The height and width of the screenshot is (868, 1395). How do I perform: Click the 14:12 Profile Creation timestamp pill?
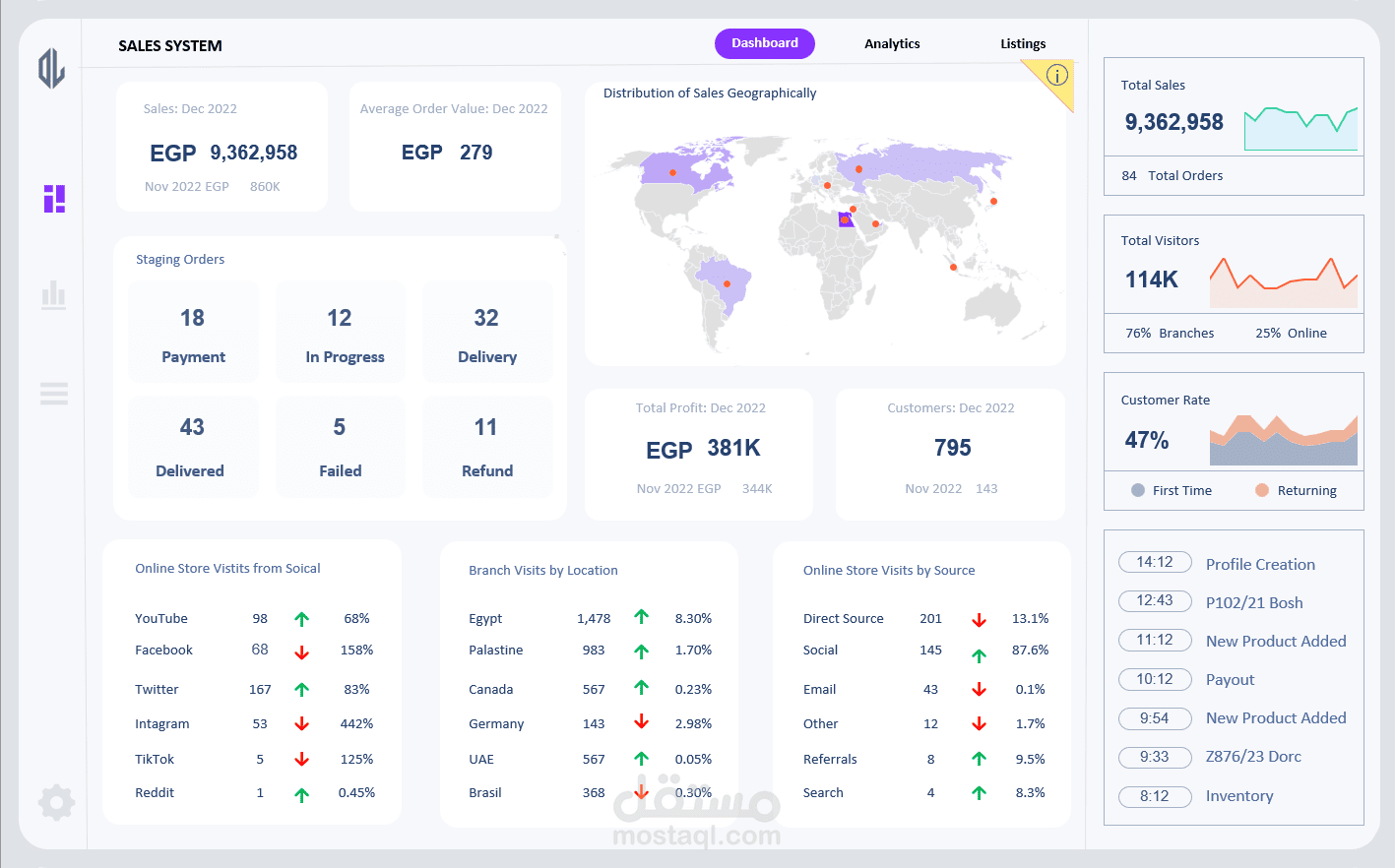1155,562
